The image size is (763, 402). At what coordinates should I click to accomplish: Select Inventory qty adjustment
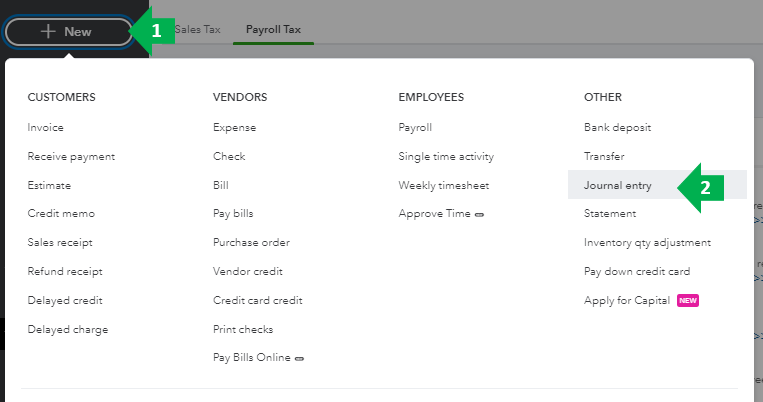pyautogui.click(x=647, y=243)
